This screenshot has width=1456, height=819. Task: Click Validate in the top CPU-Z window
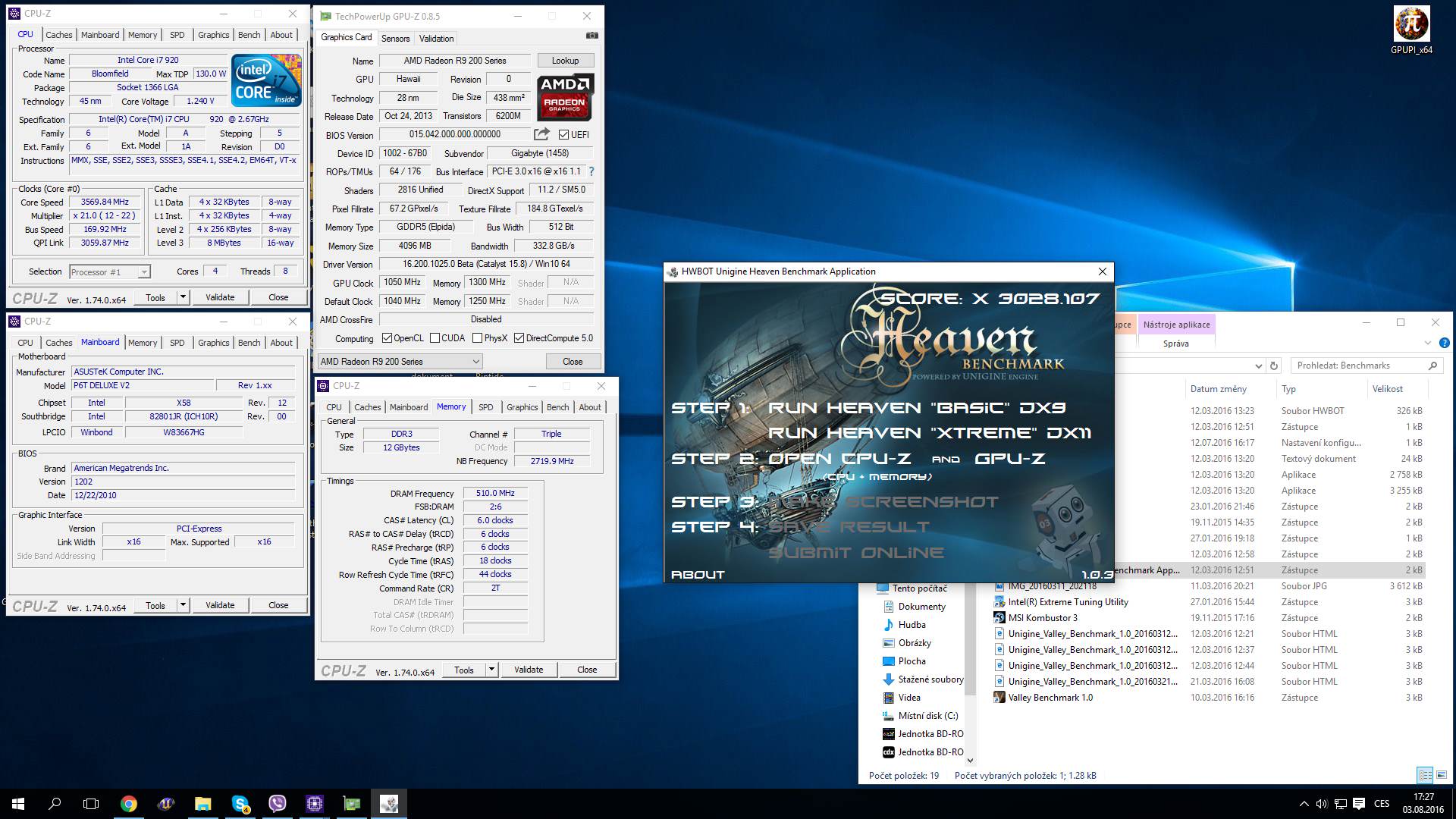coord(220,297)
